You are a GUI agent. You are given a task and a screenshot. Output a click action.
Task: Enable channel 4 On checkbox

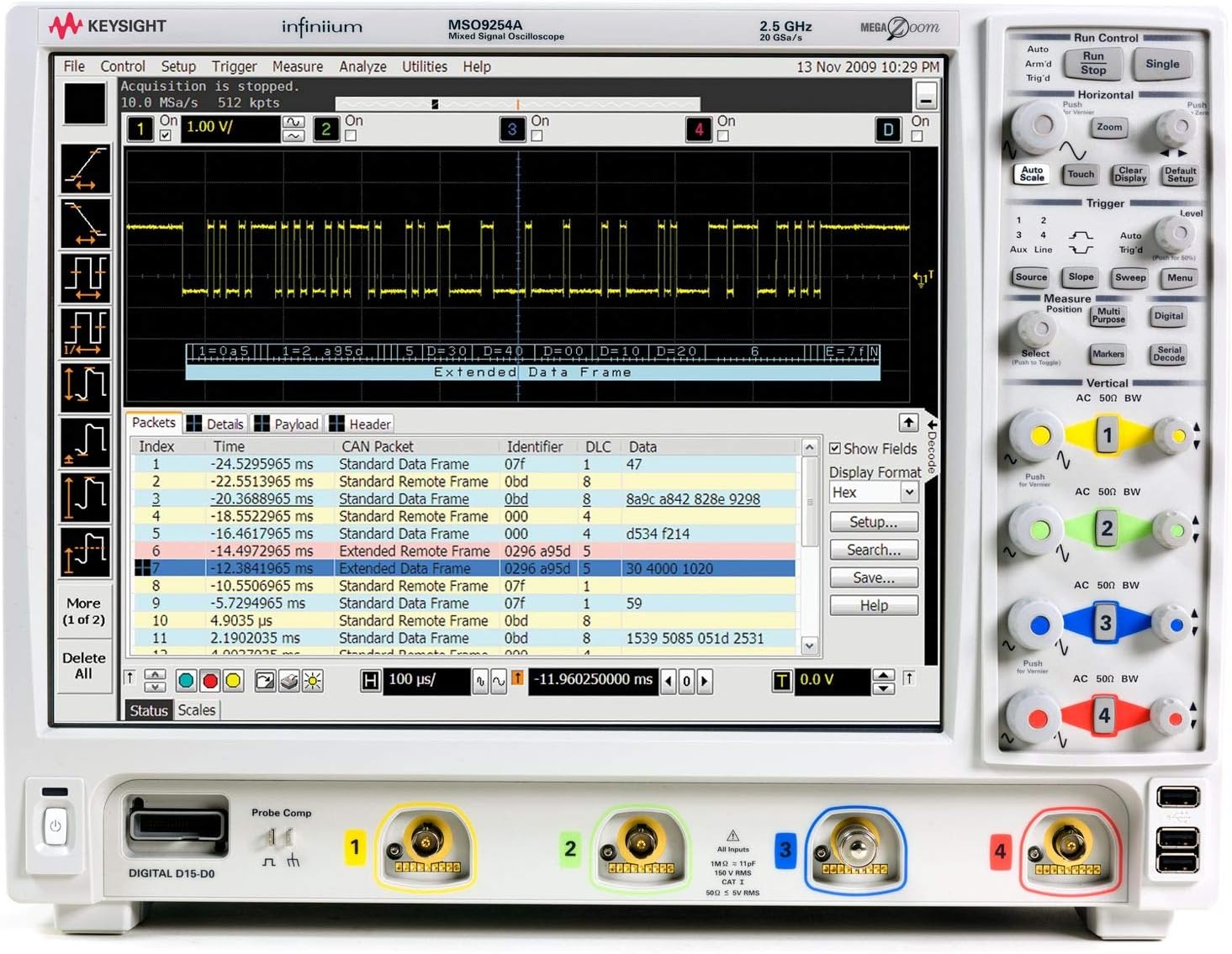[x=722, y=135]
